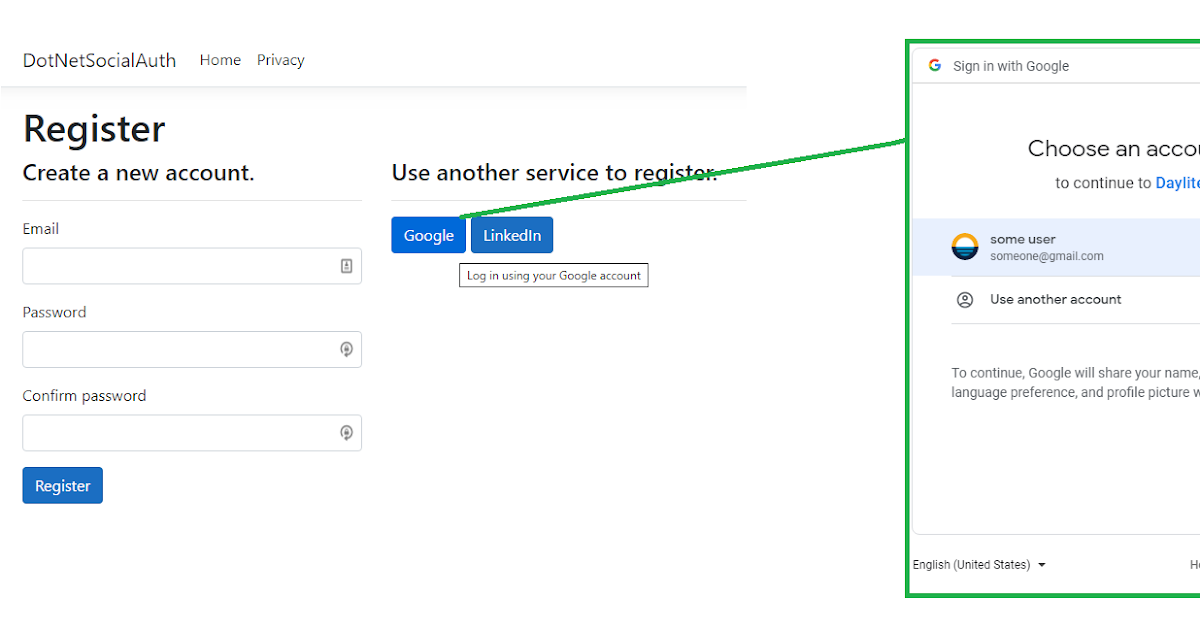Screen dimensions: 1200x630
Task: Click the Google registration button
Action: point(428,235)
